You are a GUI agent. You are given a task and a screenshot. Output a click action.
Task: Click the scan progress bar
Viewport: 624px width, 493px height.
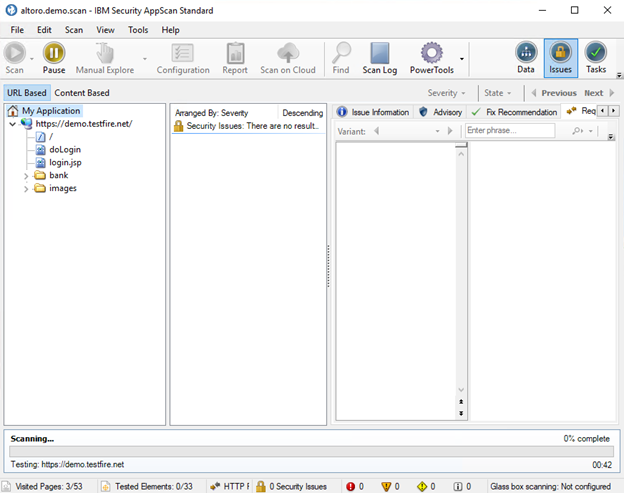tap(311, 452)
